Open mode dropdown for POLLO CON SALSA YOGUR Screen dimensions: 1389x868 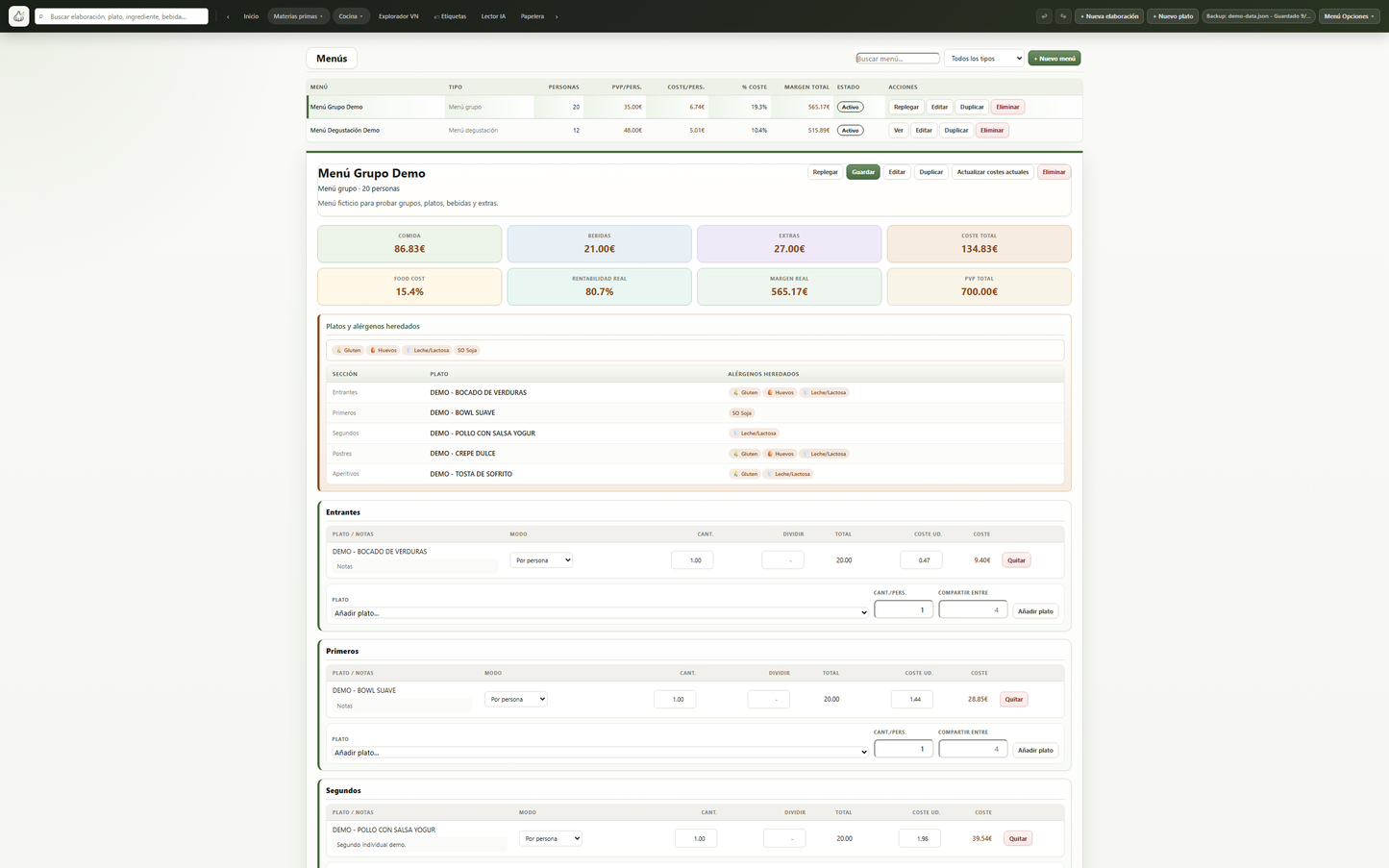point(551,839)
